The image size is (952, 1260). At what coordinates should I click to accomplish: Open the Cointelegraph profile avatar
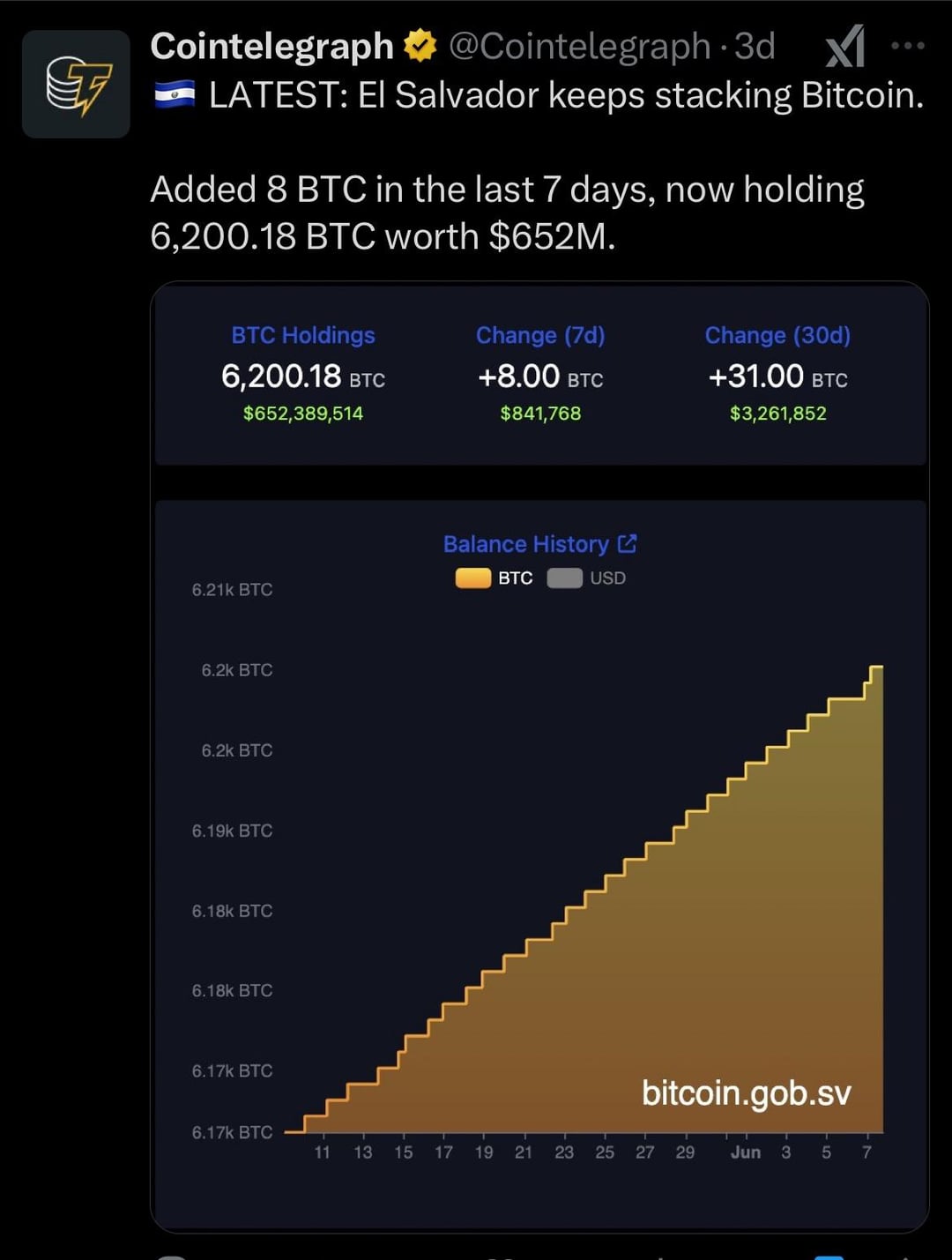click(76, 84)
